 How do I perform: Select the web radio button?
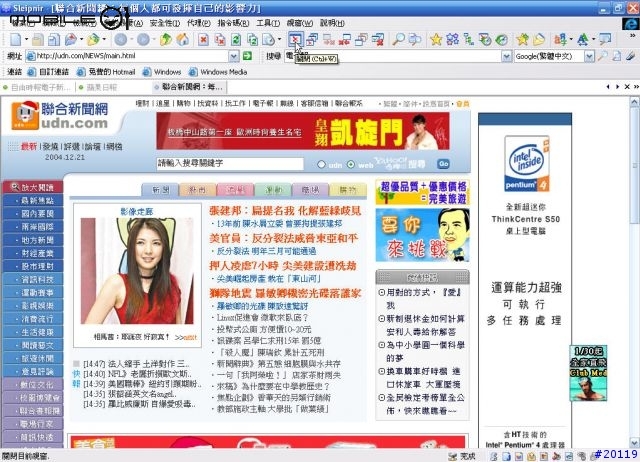[351, 164]
